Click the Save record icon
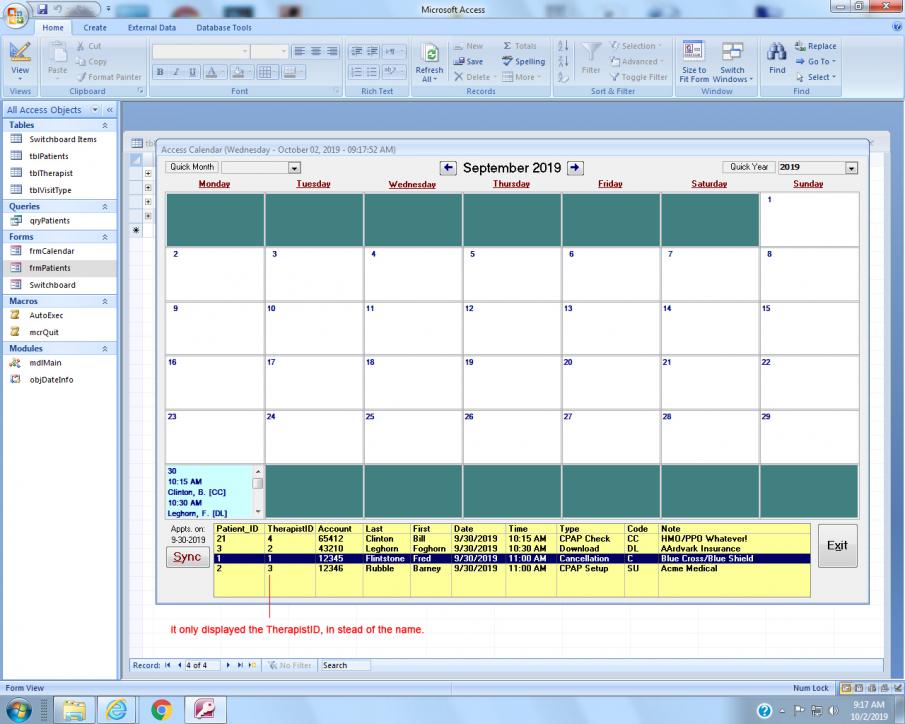905x724 pixels. (468, 61)
